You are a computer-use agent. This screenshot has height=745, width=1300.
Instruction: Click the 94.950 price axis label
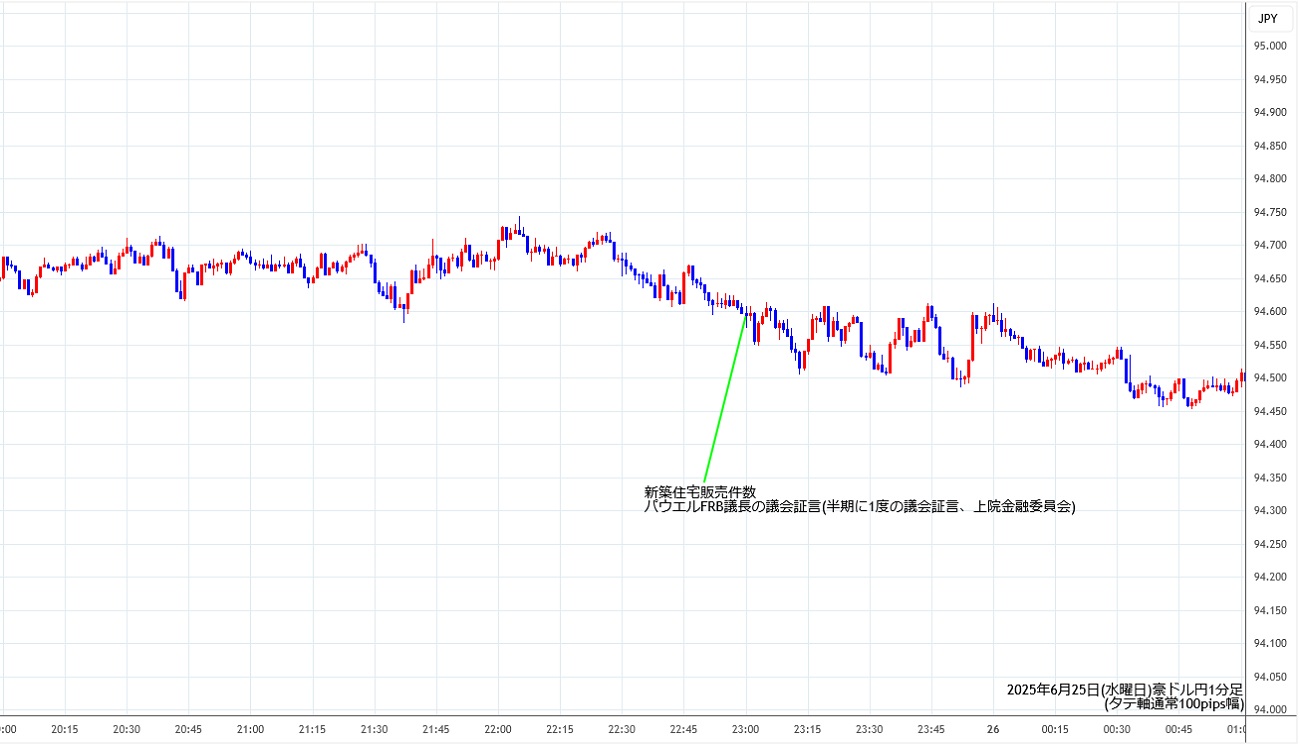[x=1271, y=79]
